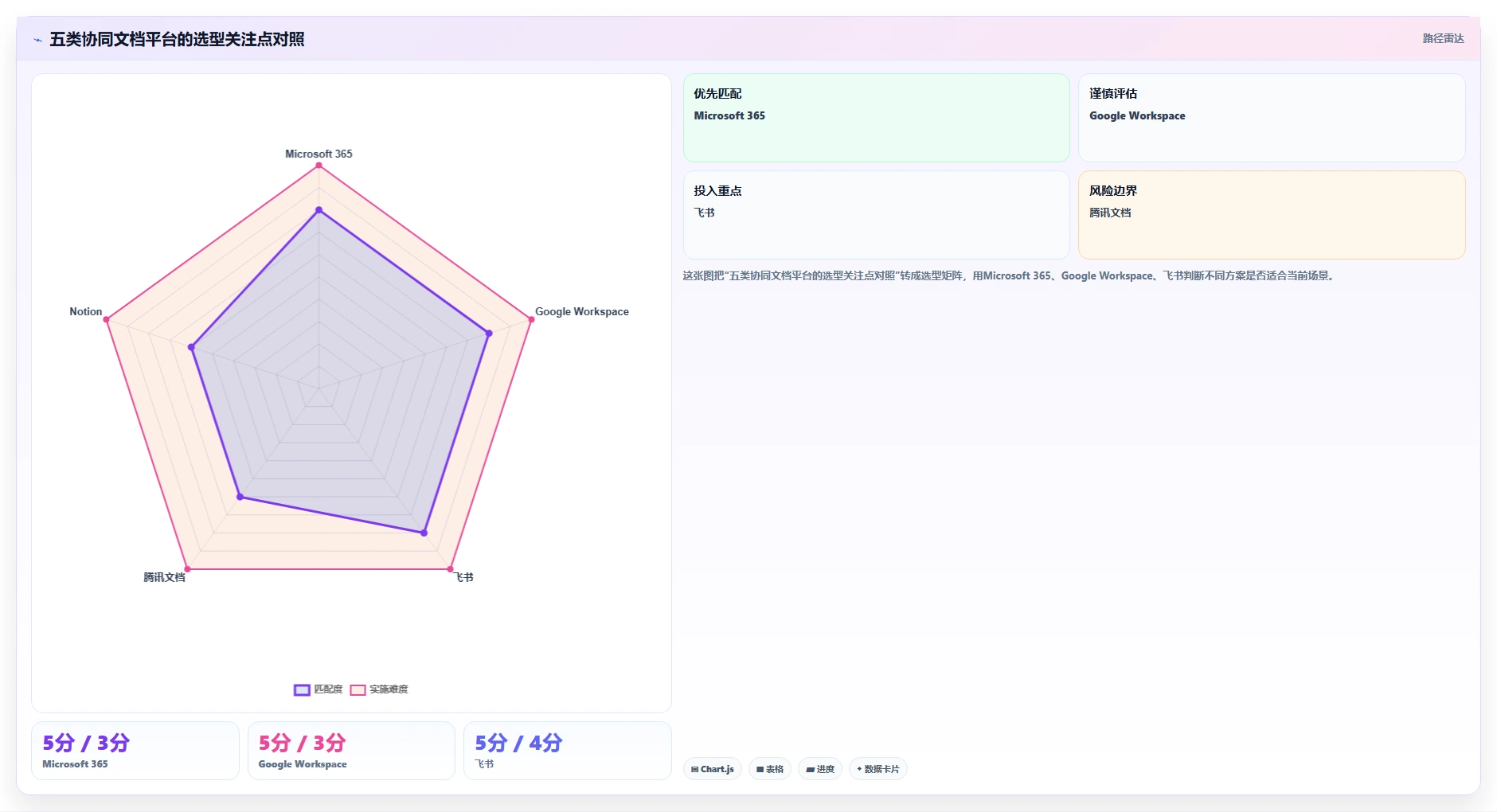The height and width of the screenshot is (812, 1497).
Task: Click the Microsoft 365 score card 5分 / 3分
Action: [135, 751]
